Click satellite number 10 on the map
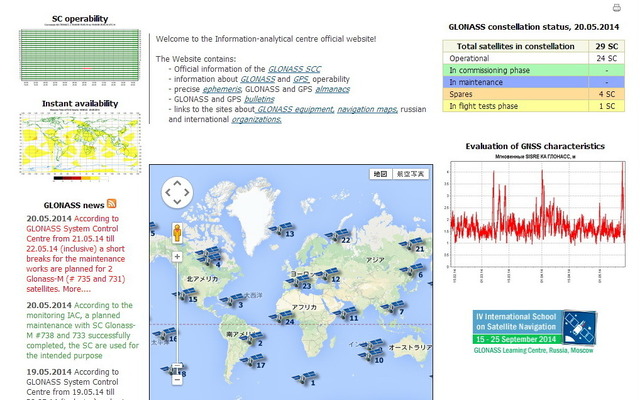This screenshot has height=400, width=640. coord(371,357)
